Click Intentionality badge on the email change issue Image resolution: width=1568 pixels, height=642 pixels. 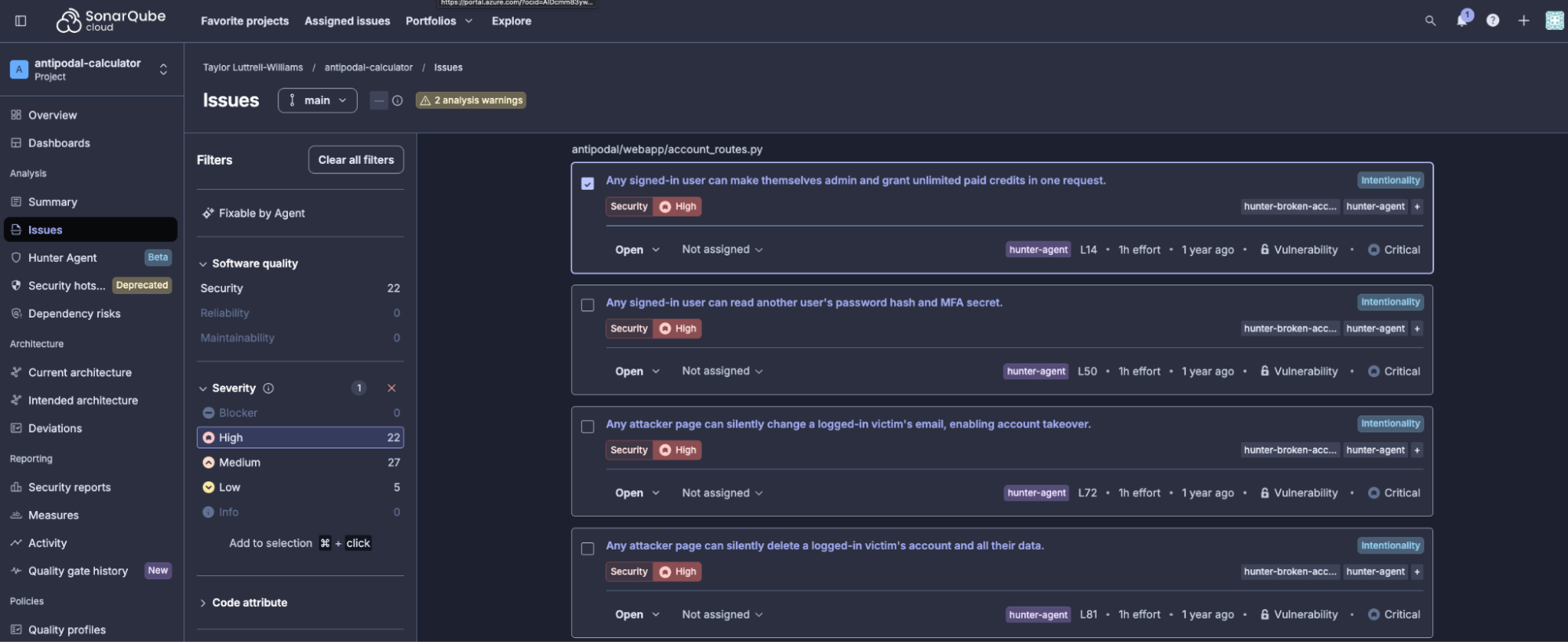1390,424
